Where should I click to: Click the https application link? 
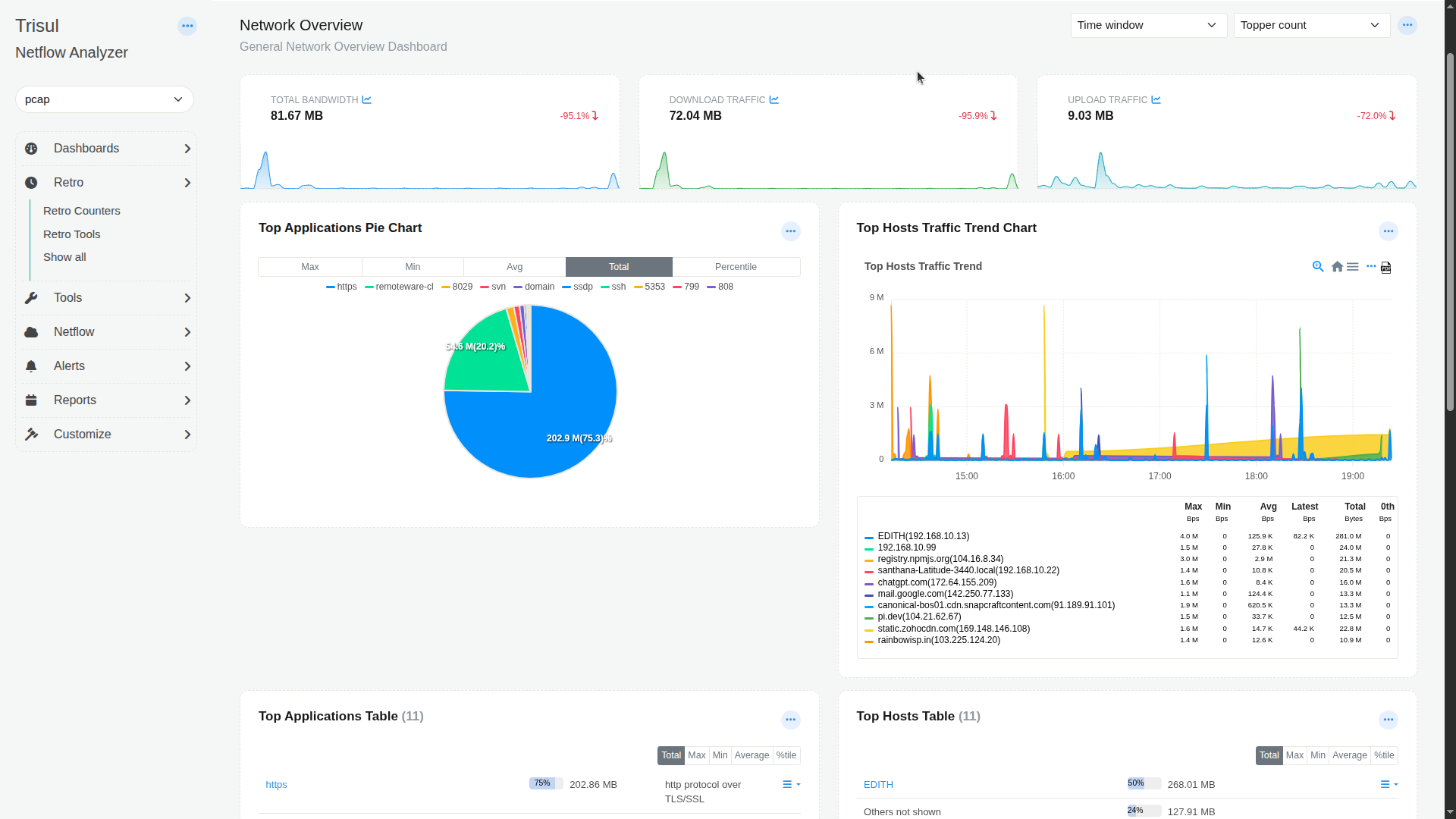pos(276,785)
